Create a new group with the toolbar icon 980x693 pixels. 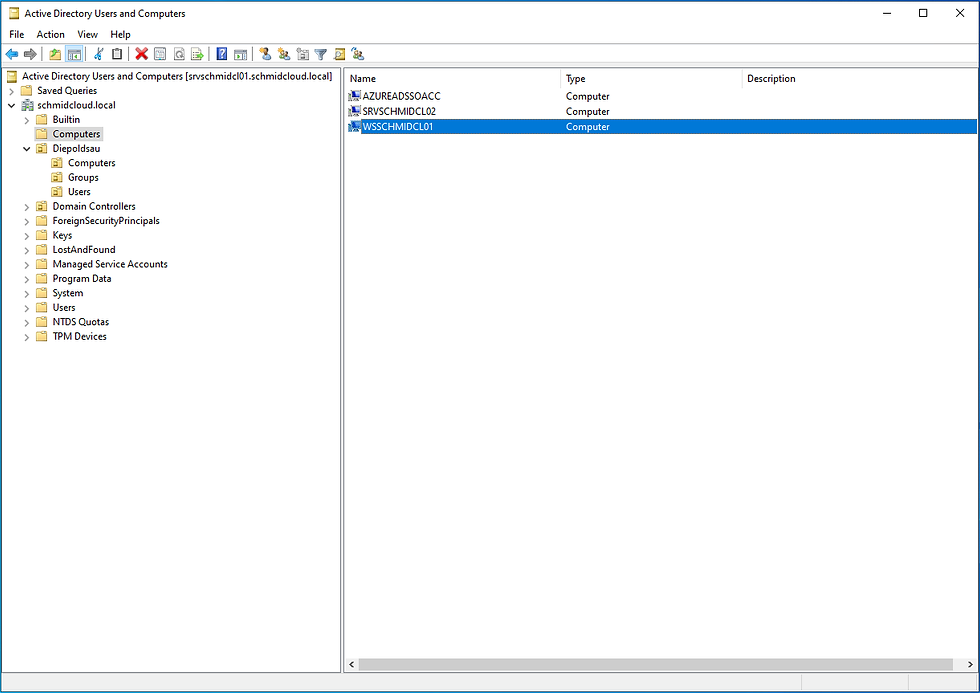[284, 54]
